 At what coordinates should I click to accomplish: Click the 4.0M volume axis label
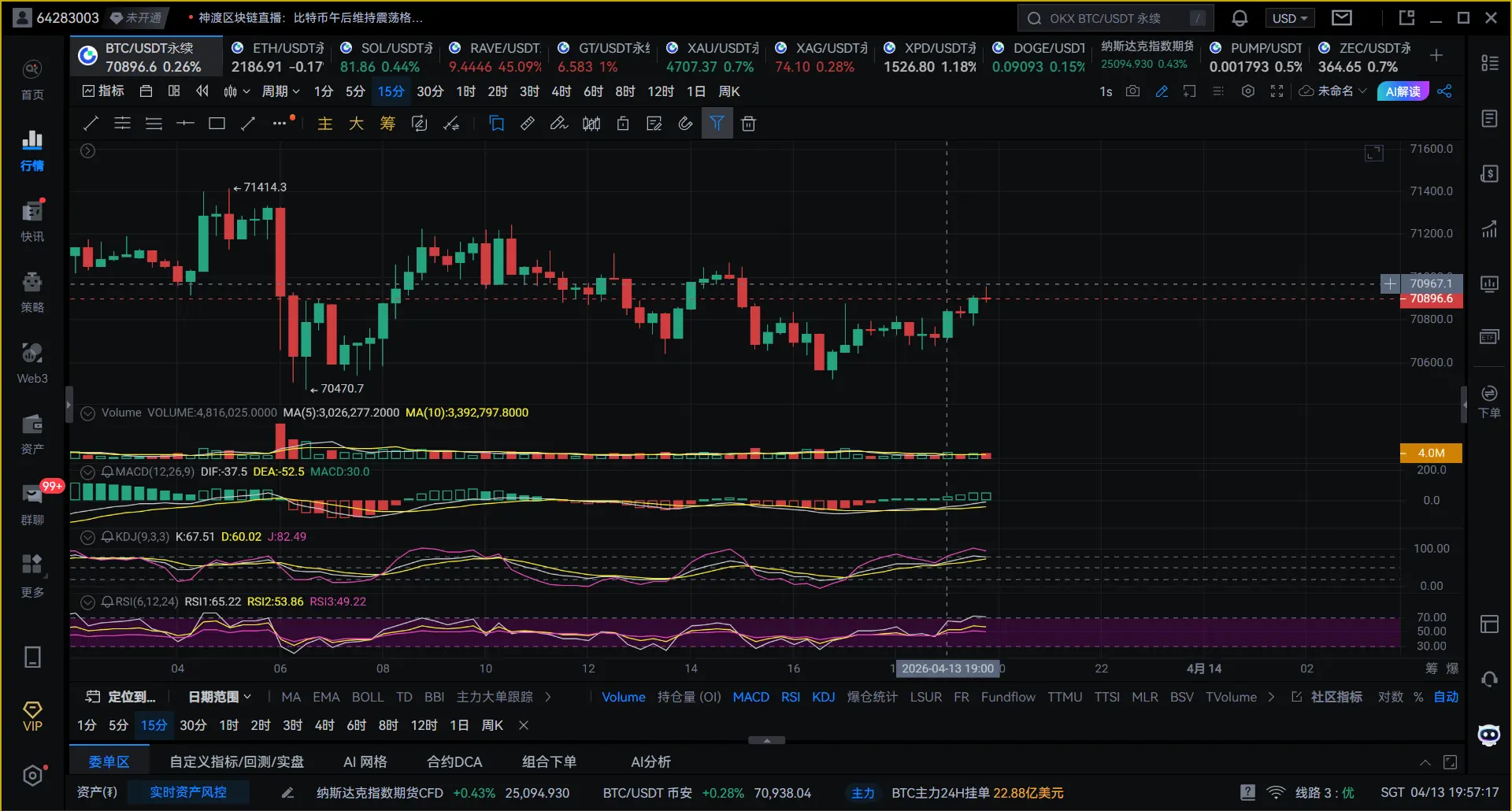1431,453
